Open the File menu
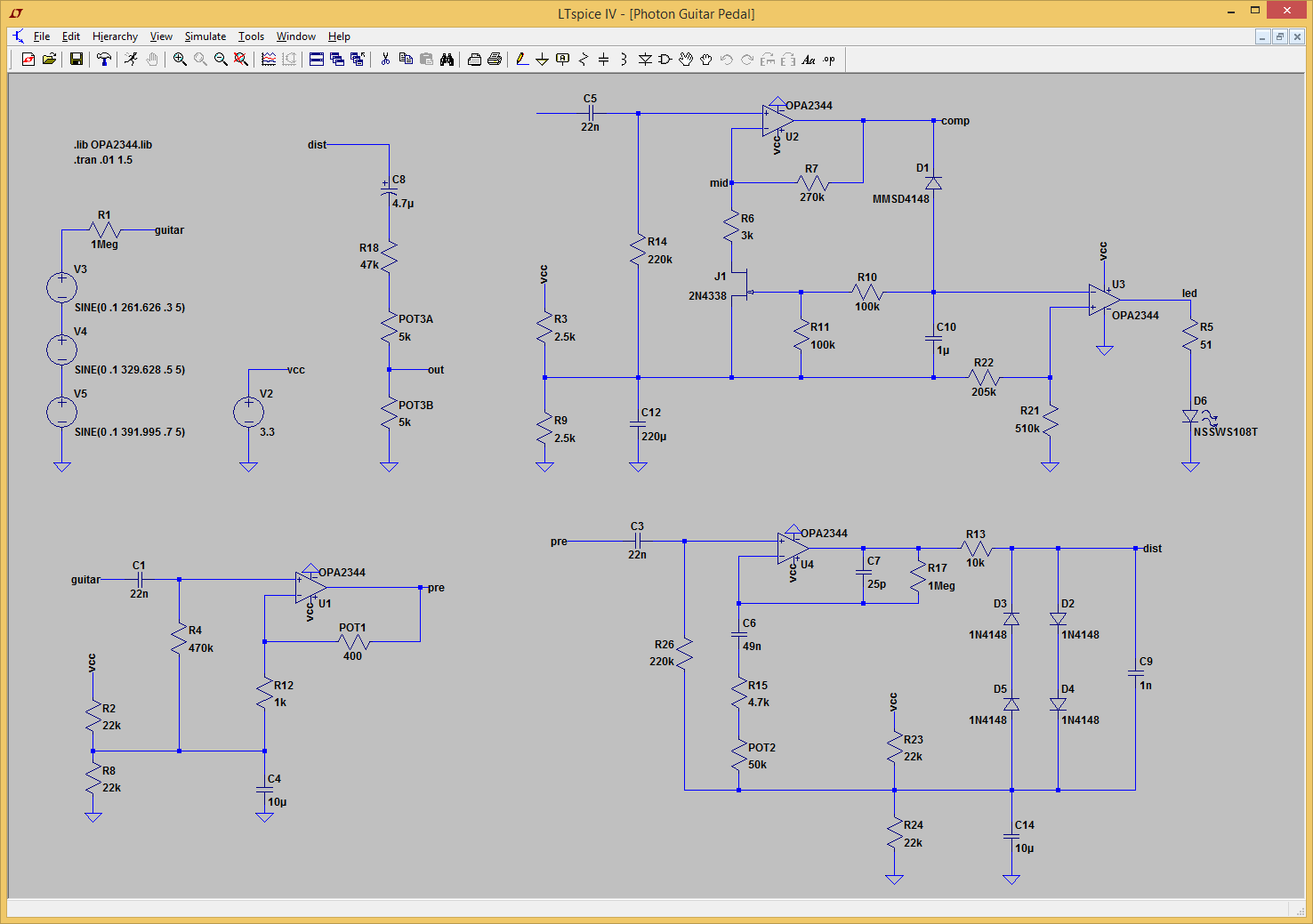1313x924 pixels. (x=42, y=36)
